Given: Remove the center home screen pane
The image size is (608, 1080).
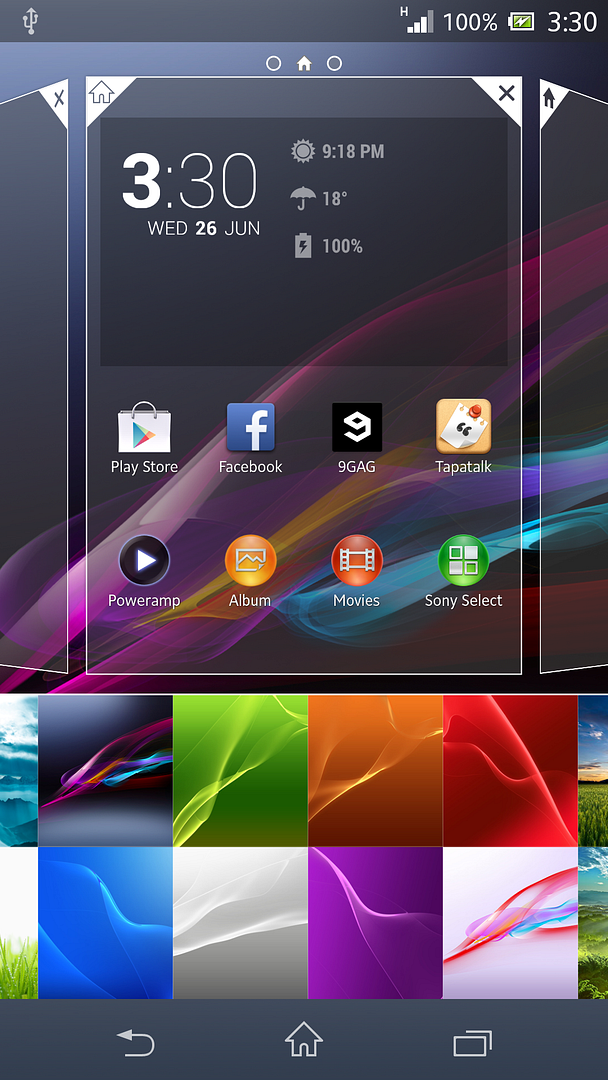Looking at the screenshot, I should 506,94.
